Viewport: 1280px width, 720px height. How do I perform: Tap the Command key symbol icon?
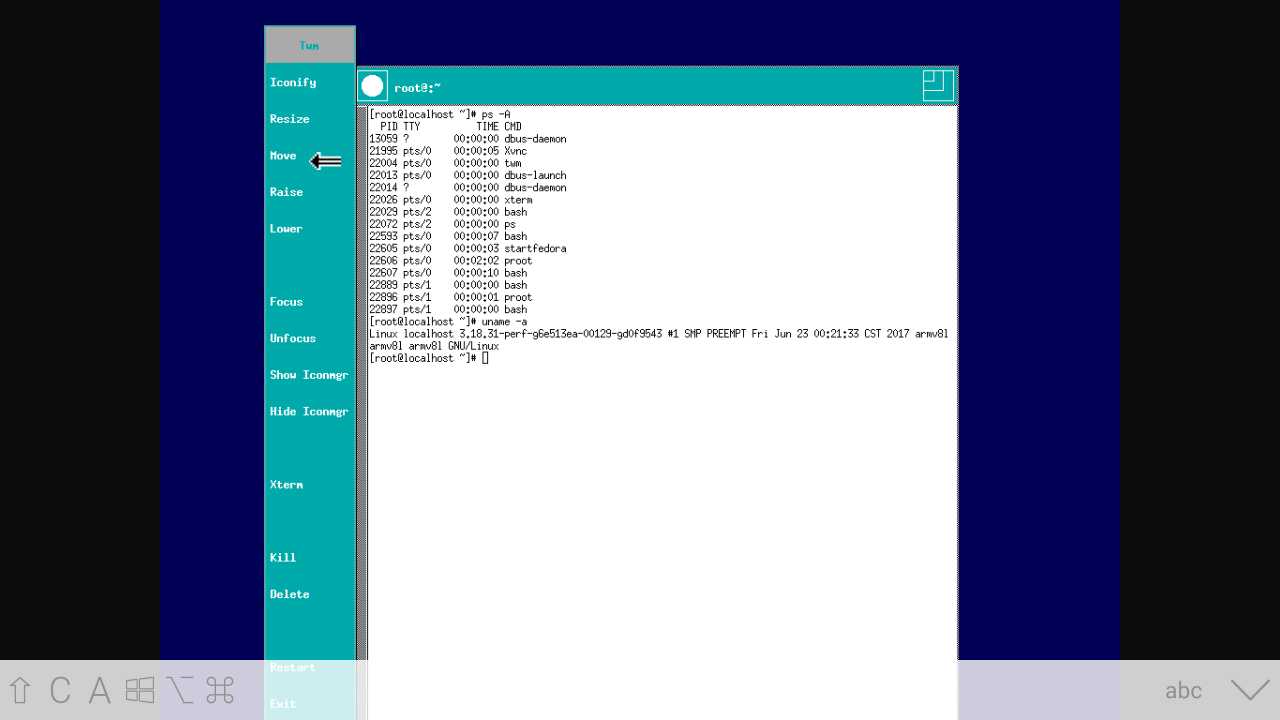coord(220,690)
